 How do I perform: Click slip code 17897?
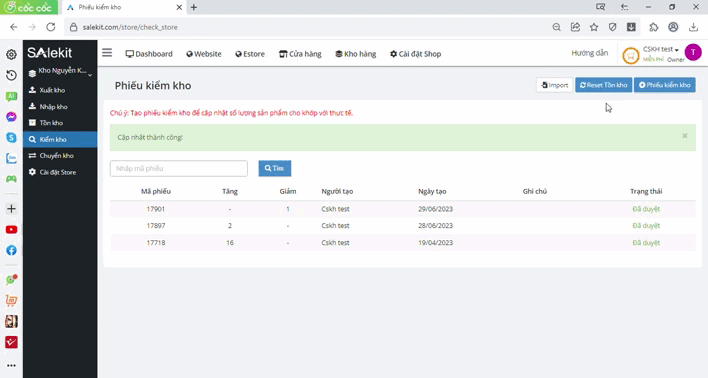click(x=156, y=226)
